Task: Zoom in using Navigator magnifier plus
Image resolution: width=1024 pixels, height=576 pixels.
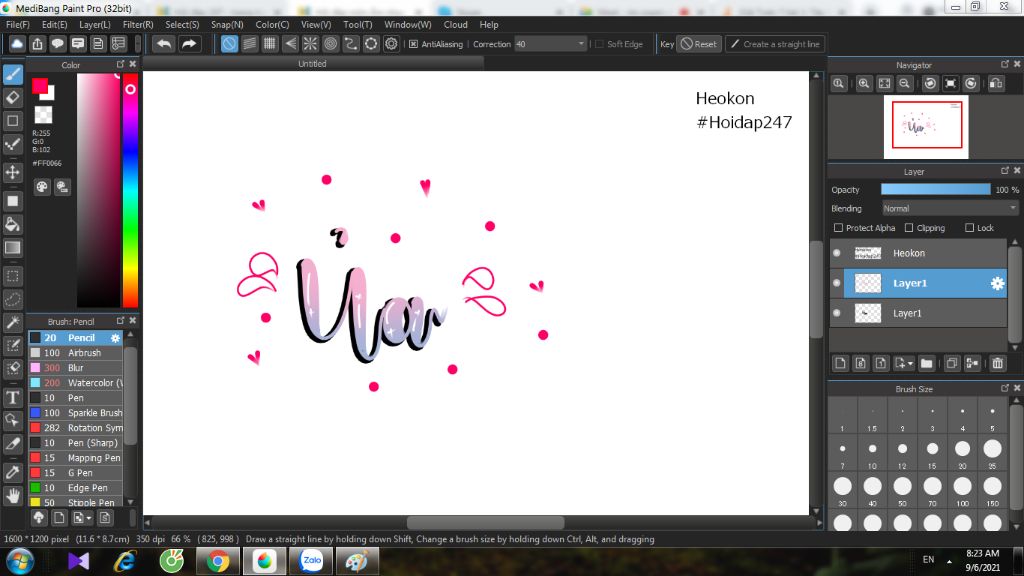Action: click(x=864, y=83)
